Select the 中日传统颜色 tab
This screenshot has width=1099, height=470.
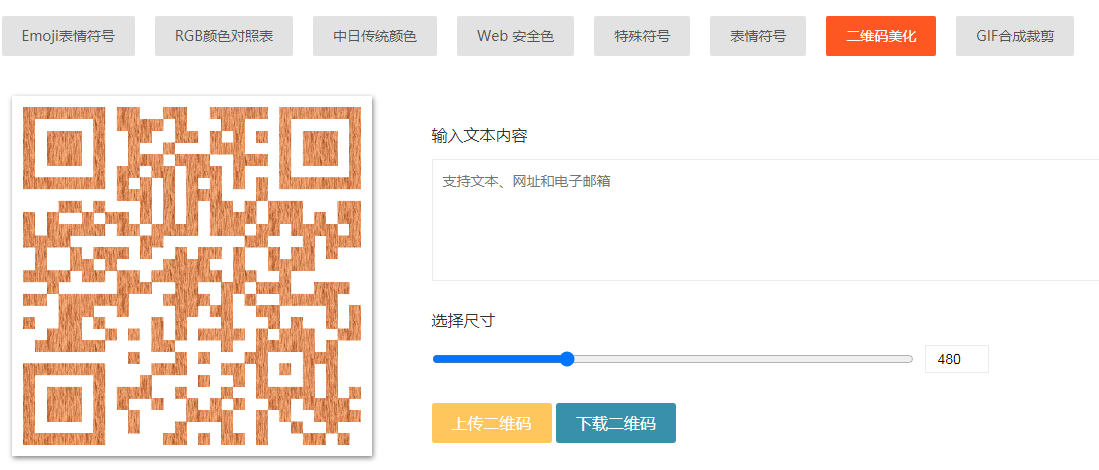375,36
